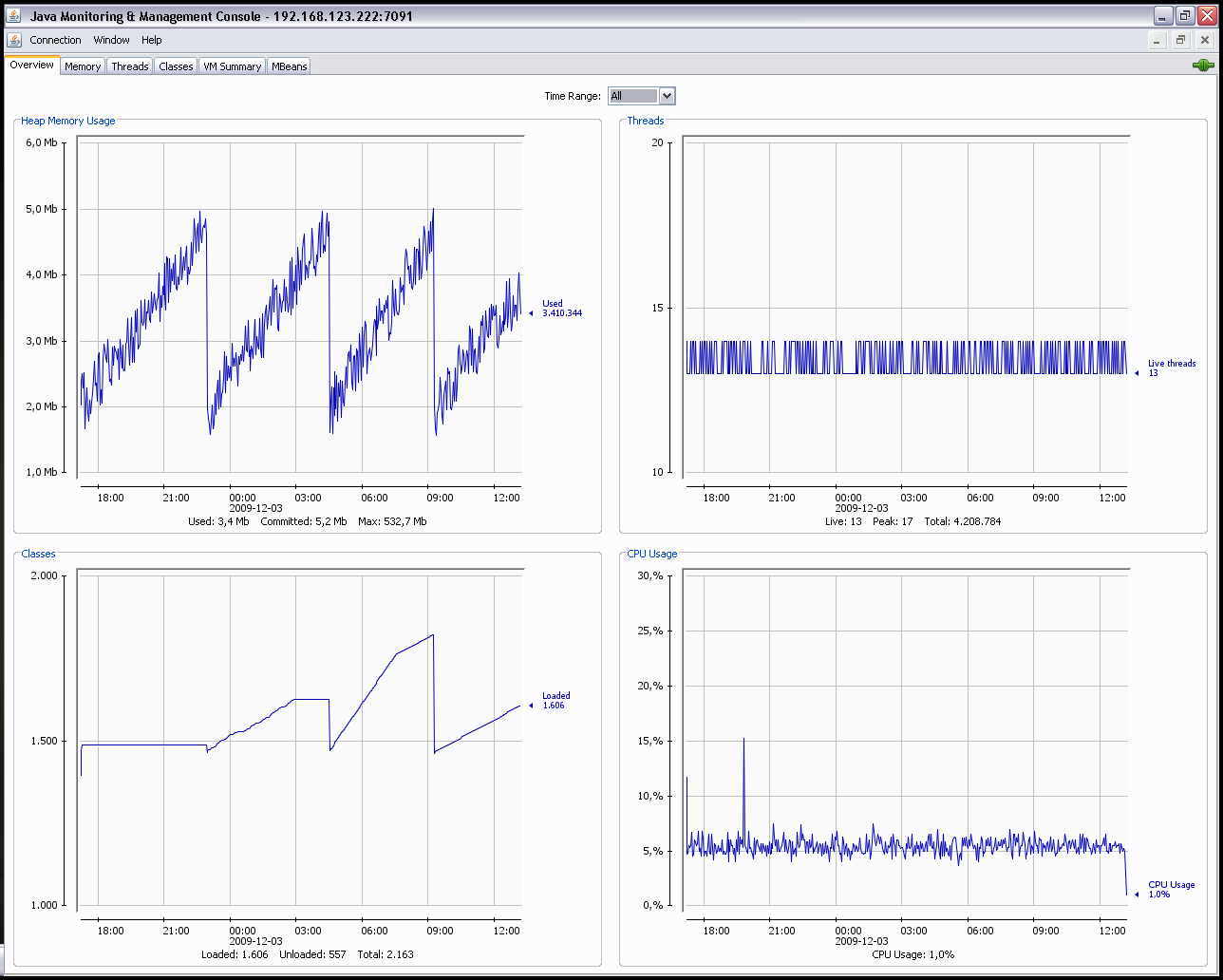Screen dimensions: 1223x980
Task: Open the VM Summary tab
Action: 232,66
